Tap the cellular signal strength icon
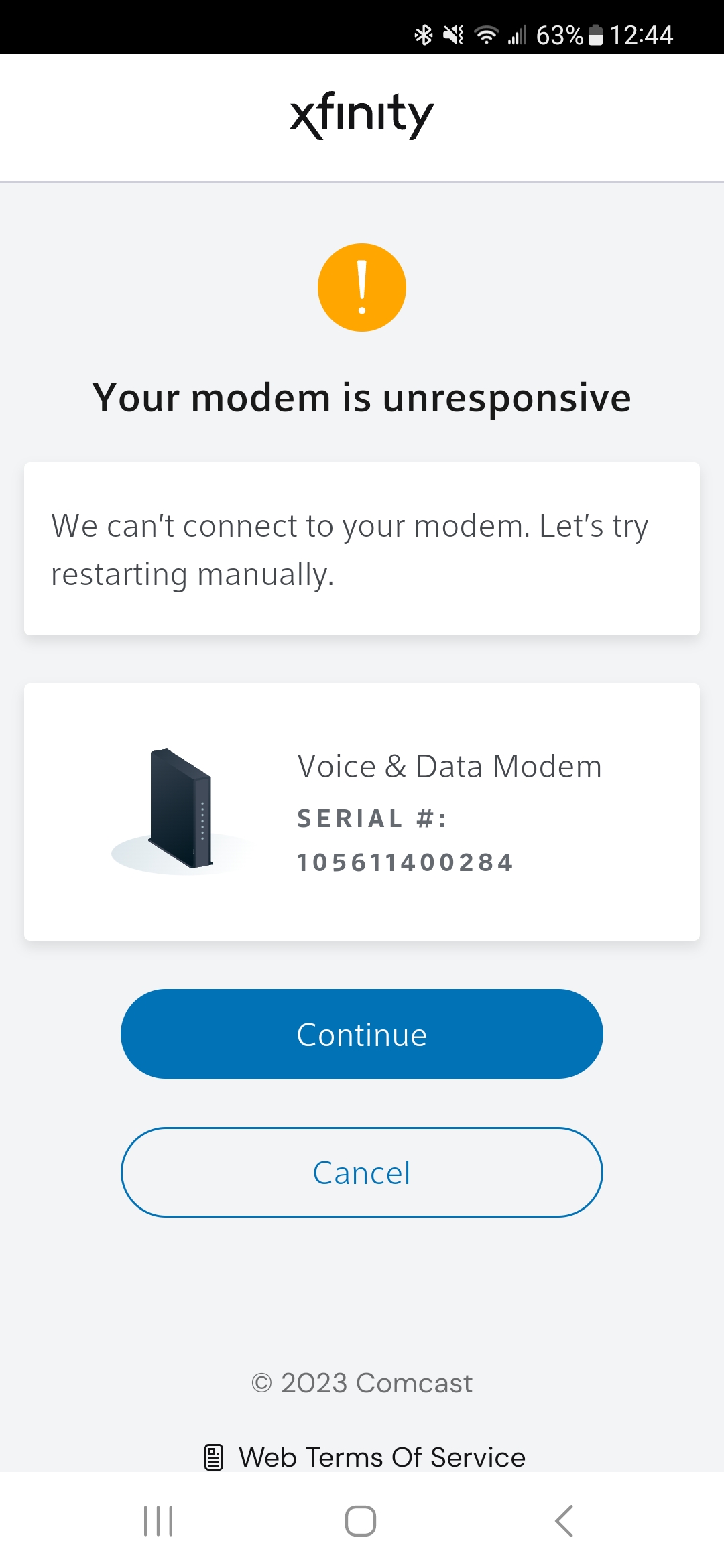The height and width of the screenshot is (1568, 724). tap(517, 35)
